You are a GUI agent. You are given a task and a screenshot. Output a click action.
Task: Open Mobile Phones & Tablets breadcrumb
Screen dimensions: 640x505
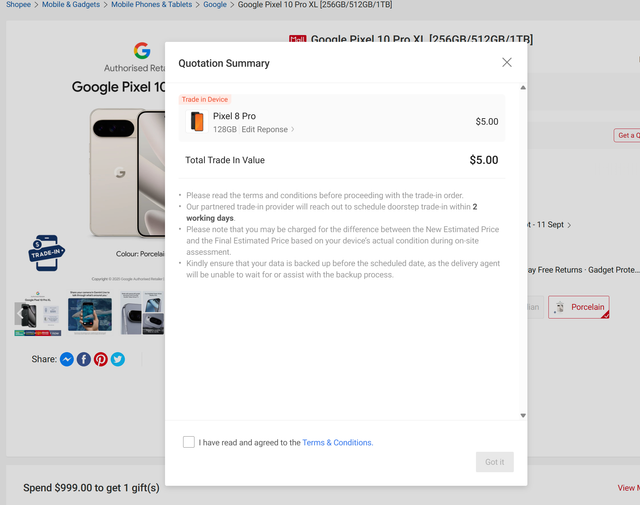(151, 4)
